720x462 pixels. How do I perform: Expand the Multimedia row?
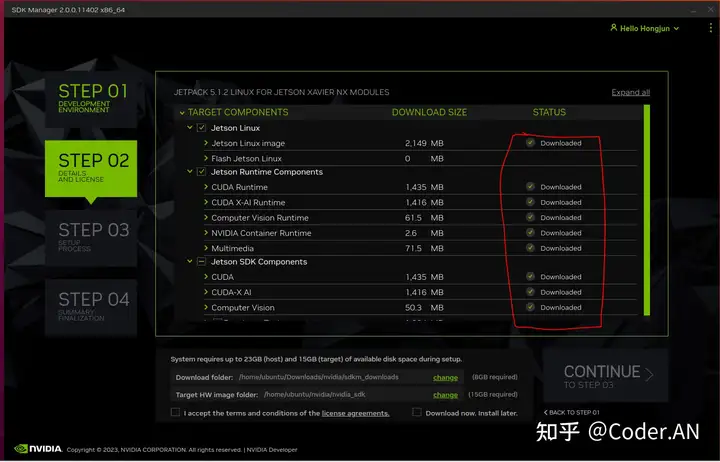[x=206, y=248]
